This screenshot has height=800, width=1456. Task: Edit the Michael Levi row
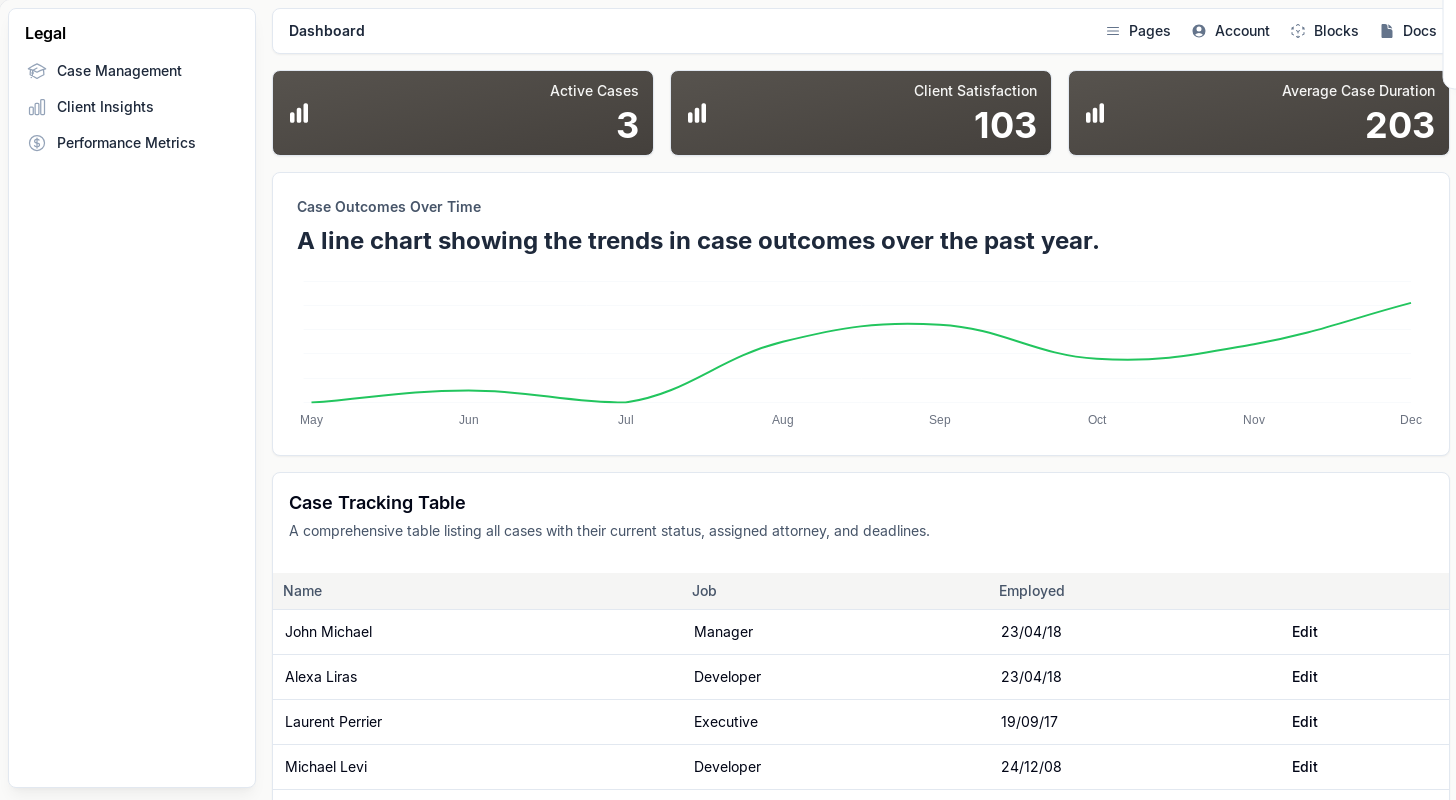[1304, 767]
